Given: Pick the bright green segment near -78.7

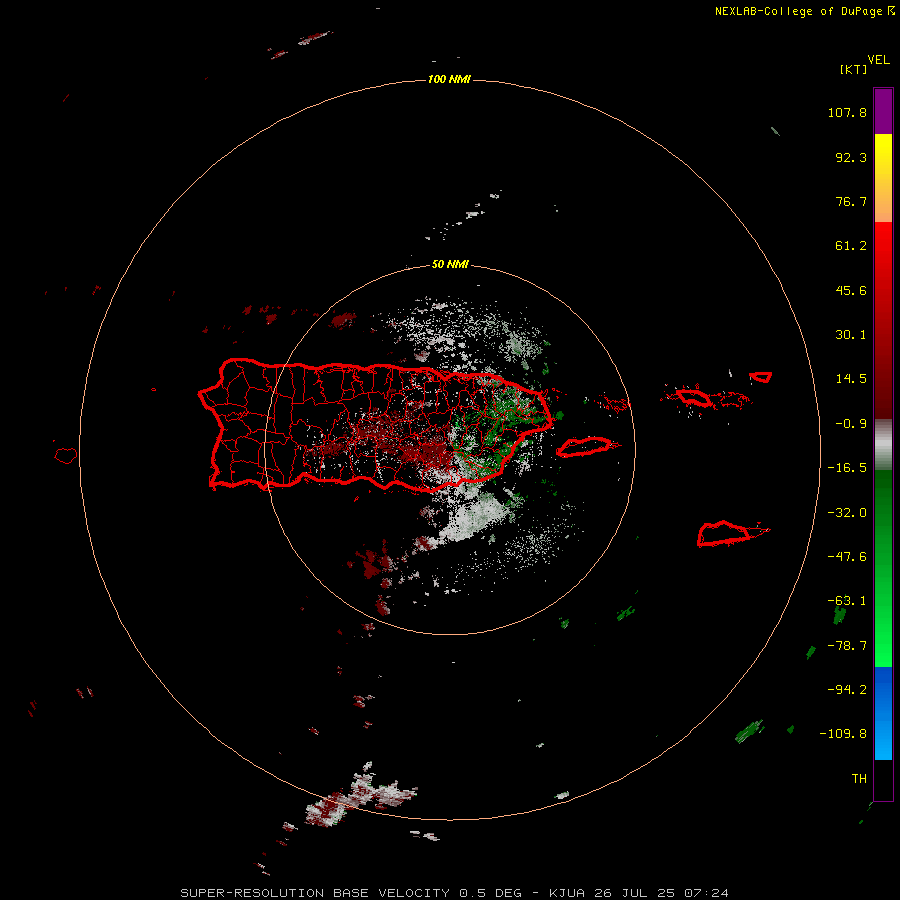Looking at the screenshot, I should tap(883, 643).
